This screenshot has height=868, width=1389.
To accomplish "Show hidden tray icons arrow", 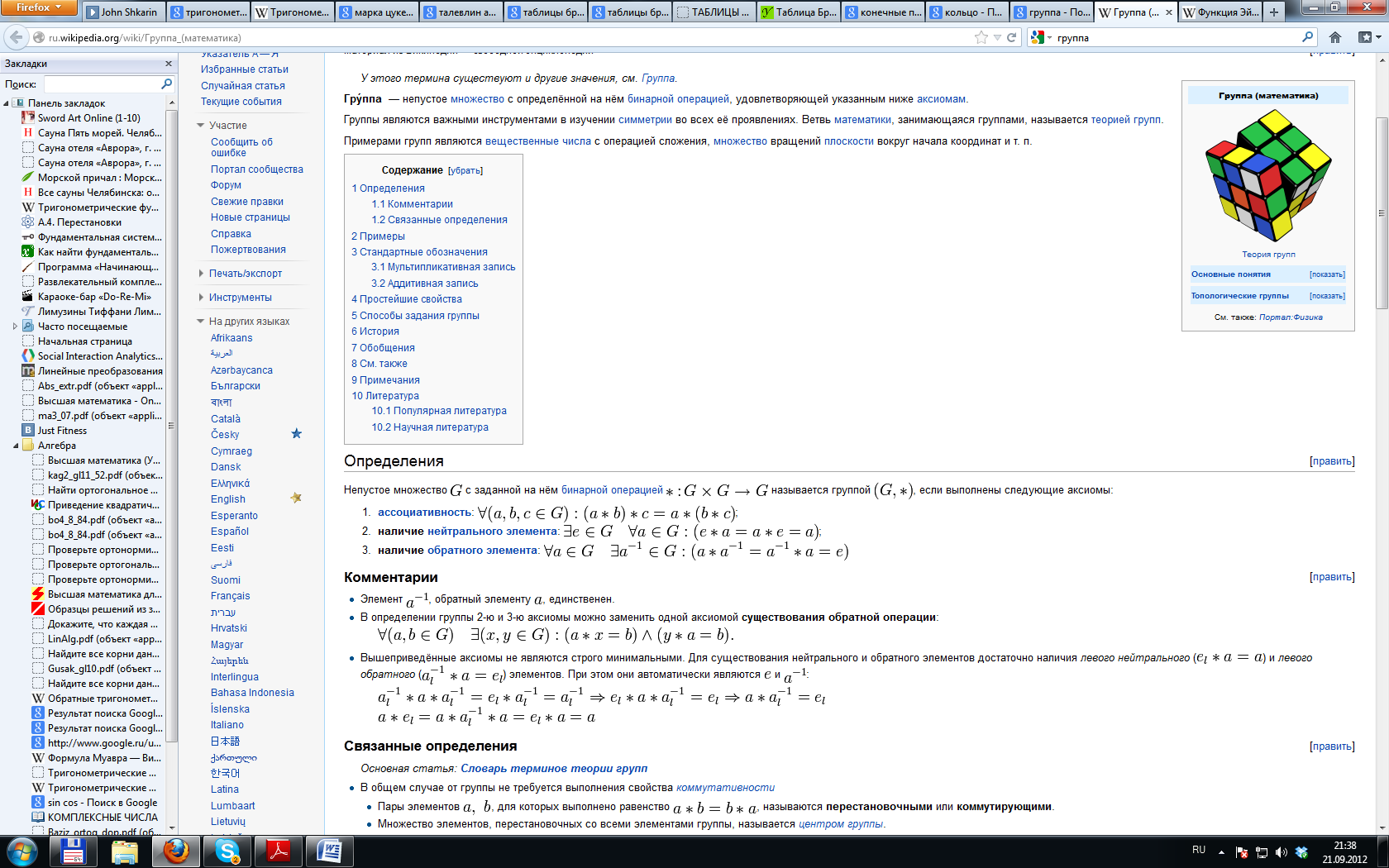I will tap(1221, 851).
